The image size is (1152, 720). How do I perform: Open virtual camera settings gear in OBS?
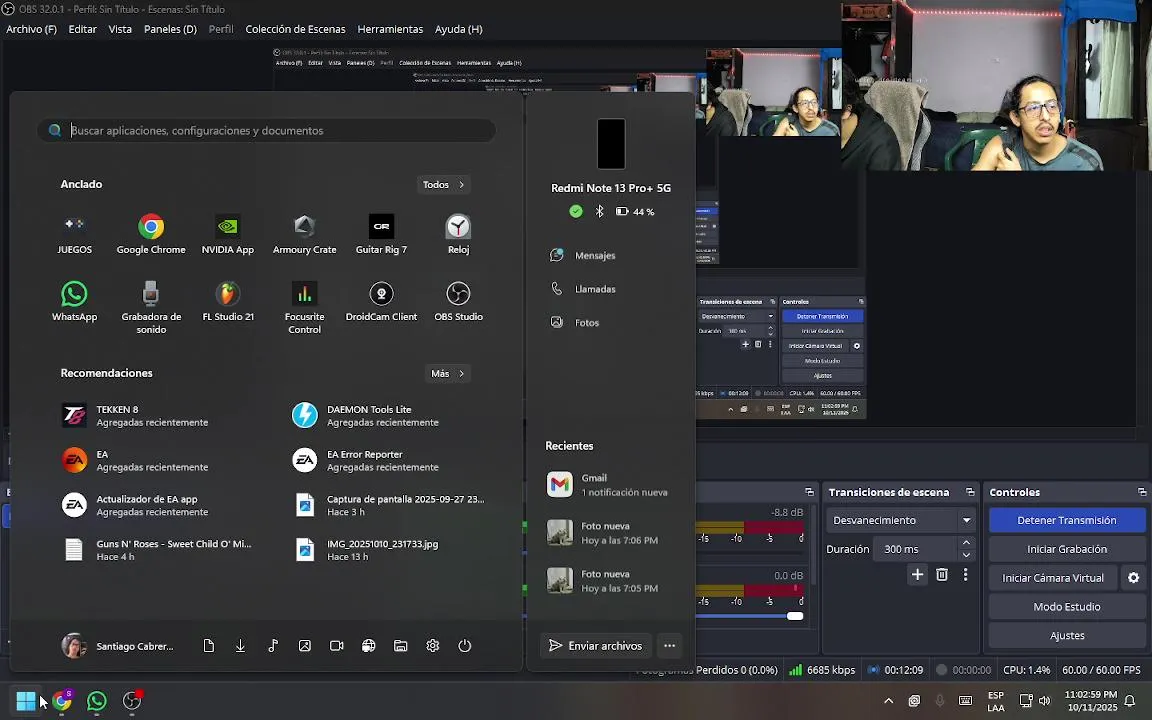[x=1134, y=578]
